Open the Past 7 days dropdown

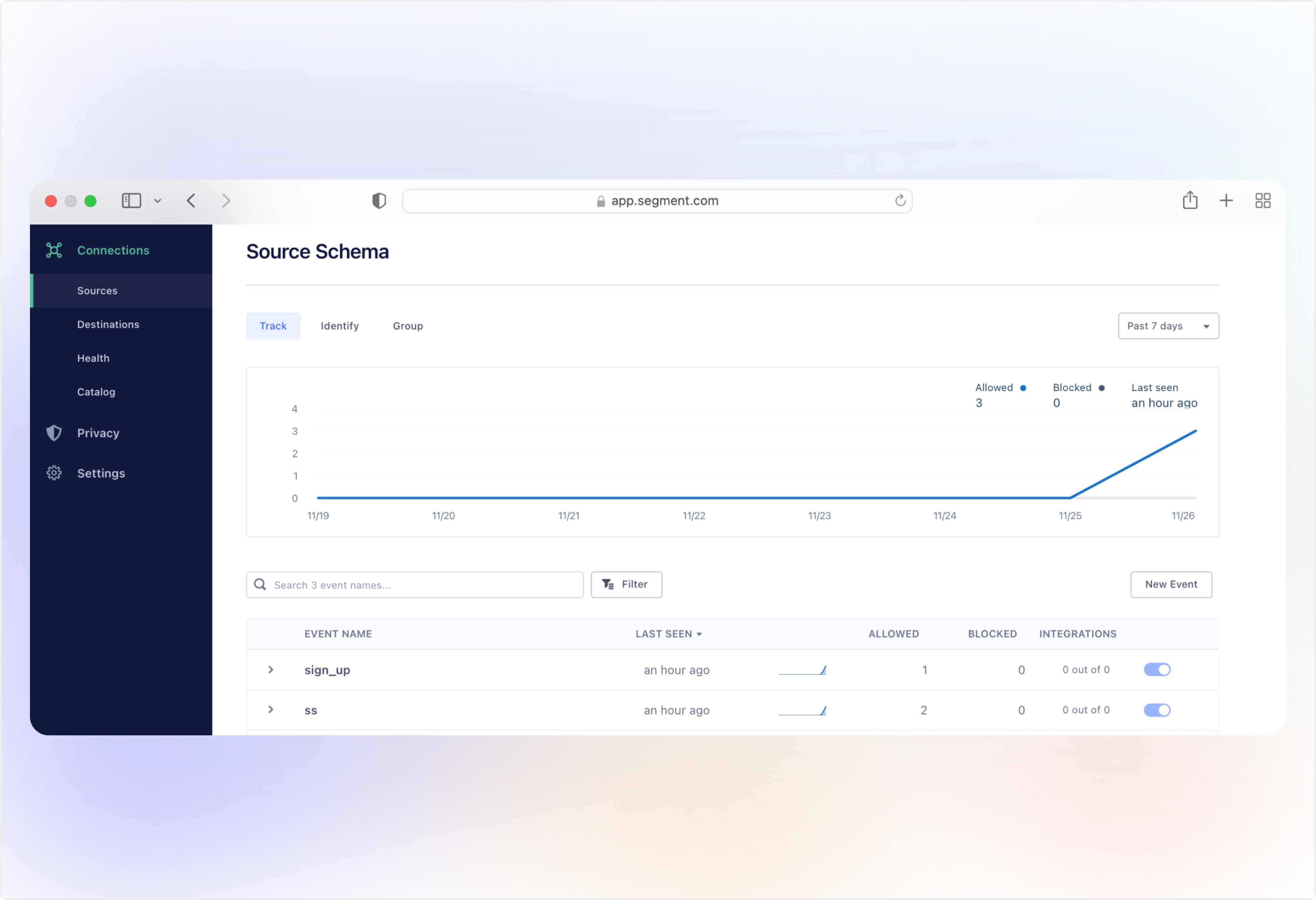click(1167, 326)
